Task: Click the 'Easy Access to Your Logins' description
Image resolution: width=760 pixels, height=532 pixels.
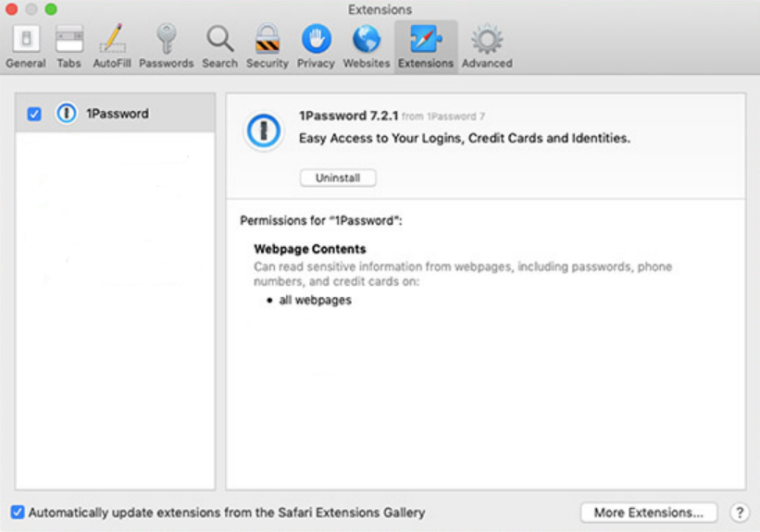Action: point(465,138)
